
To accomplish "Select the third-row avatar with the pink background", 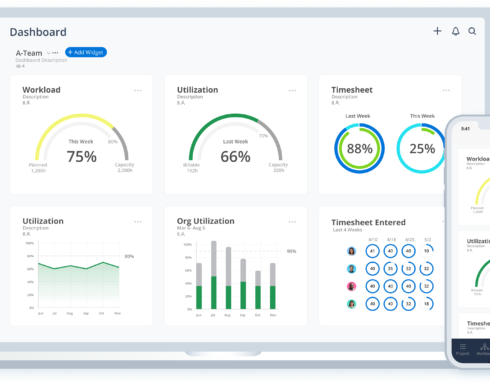I will pos(351,286).
